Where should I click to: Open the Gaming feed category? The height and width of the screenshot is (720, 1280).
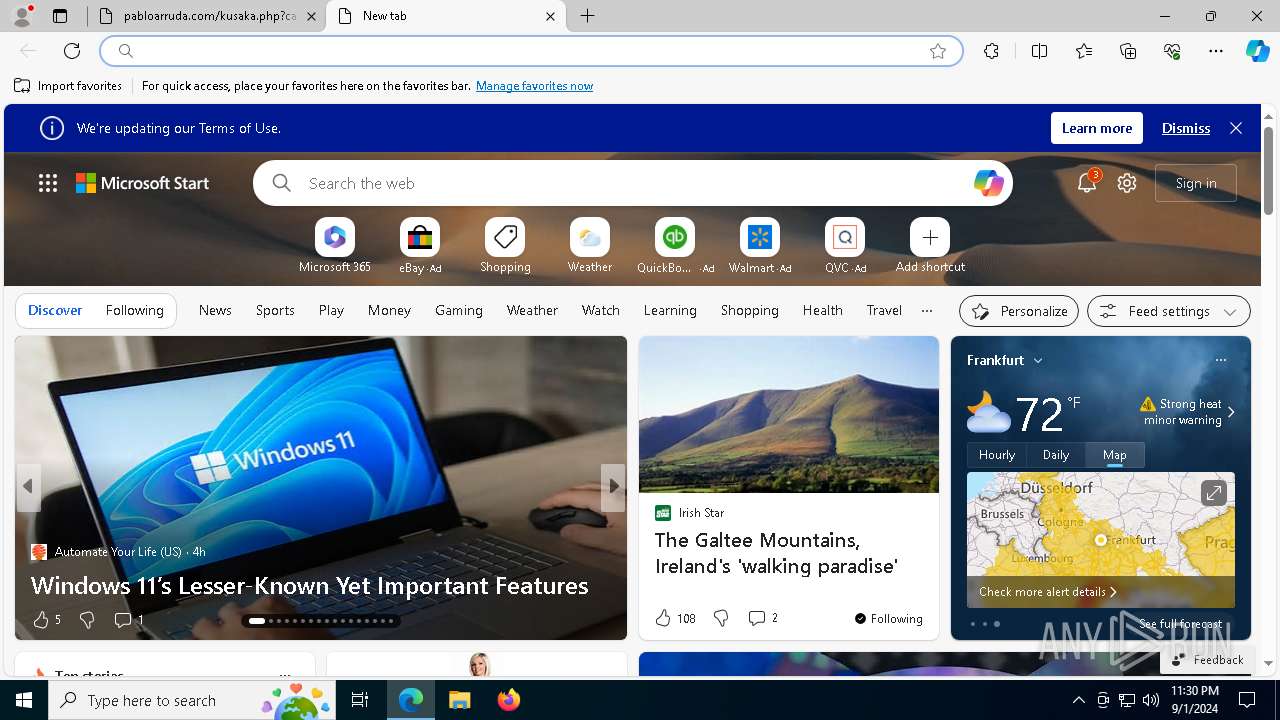[459, 310]
